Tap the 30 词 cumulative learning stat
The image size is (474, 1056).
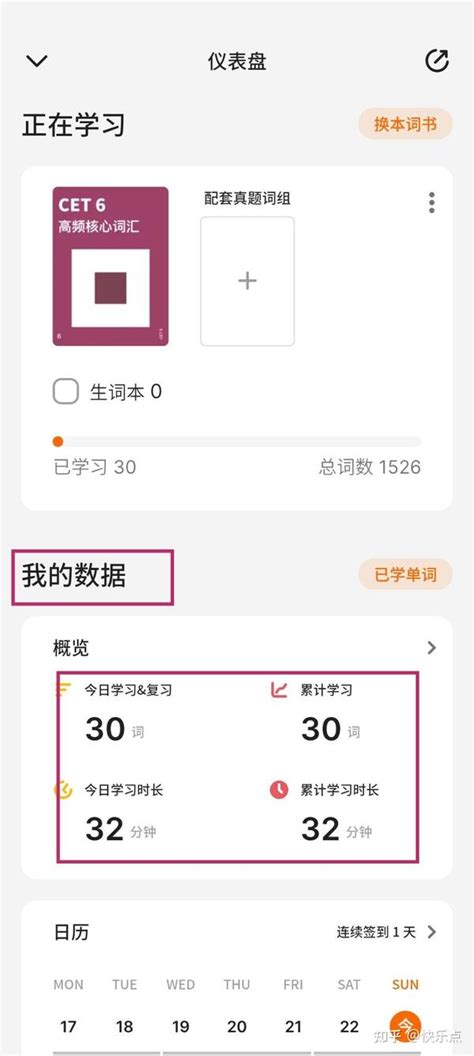pyautogui.click(x=330, y=729)
